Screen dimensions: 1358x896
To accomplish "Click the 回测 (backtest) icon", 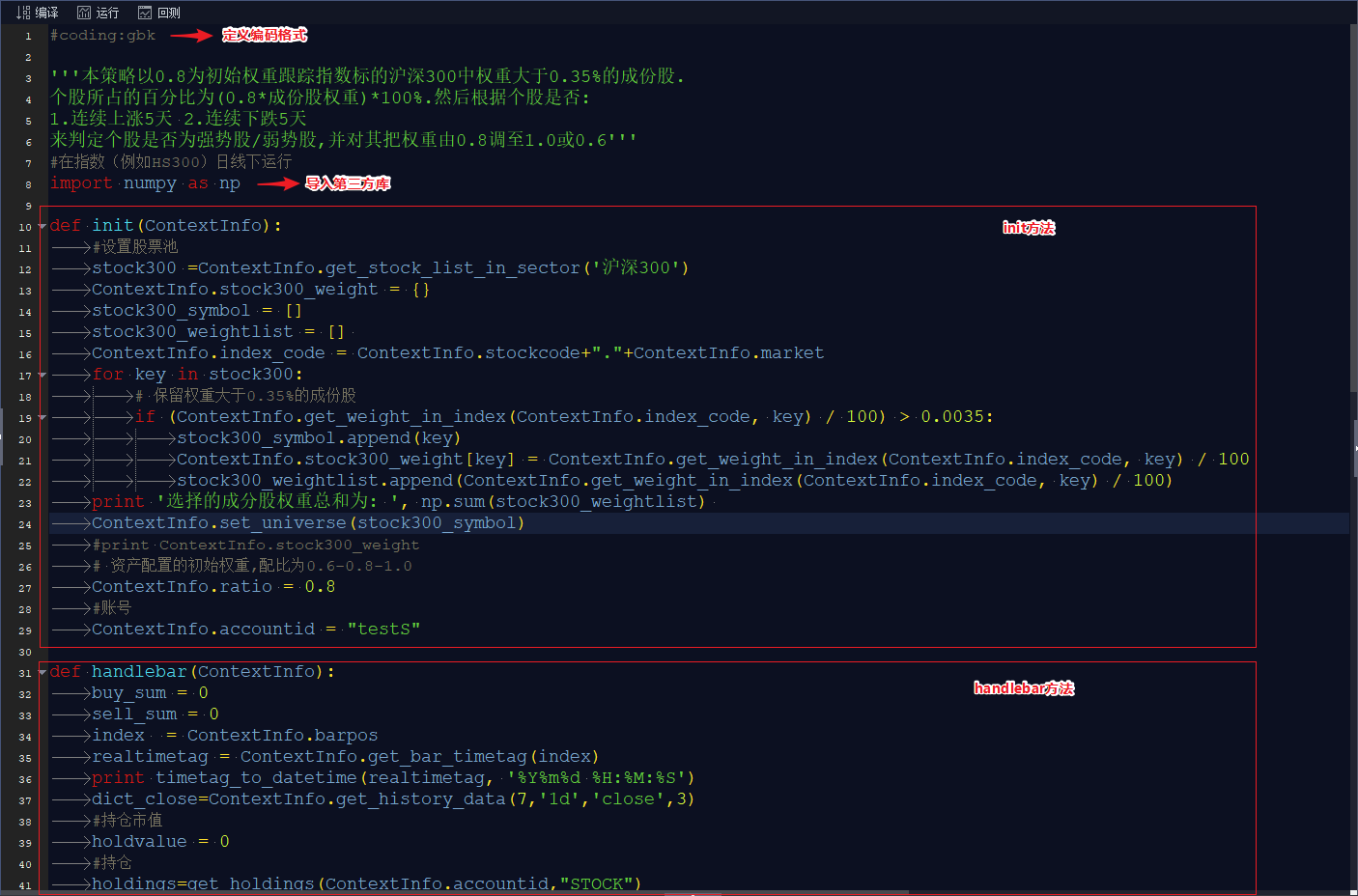I will point(145,13).
